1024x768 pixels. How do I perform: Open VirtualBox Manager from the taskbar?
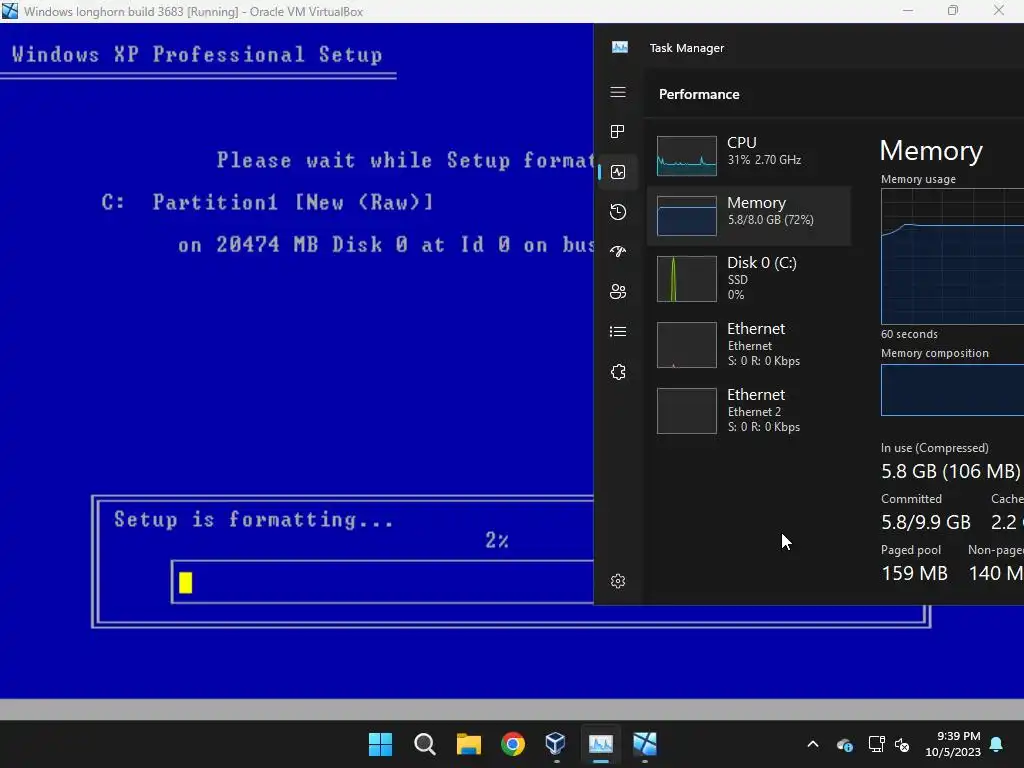click(556, 744)
